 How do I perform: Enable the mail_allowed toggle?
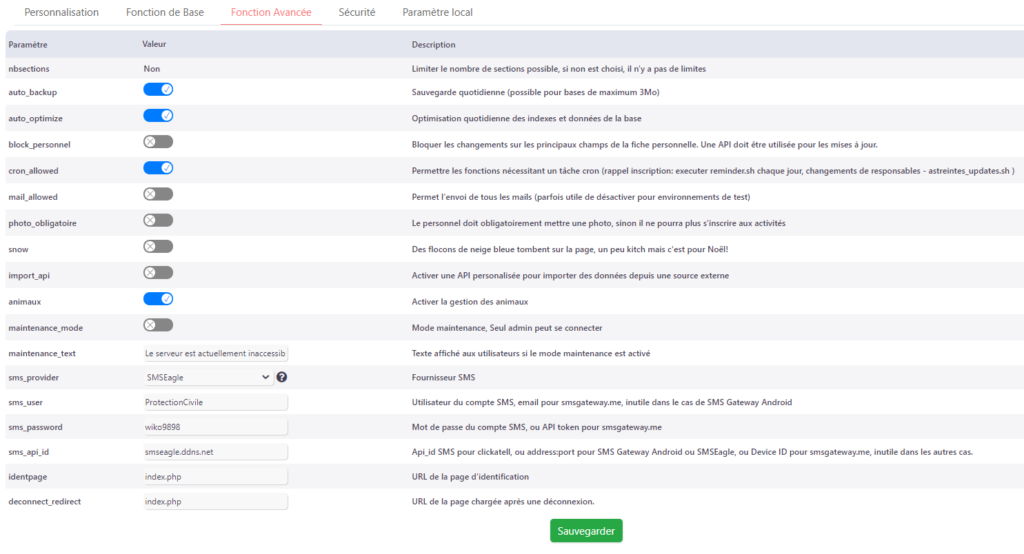pyautogui.click(x=158, y=194)
